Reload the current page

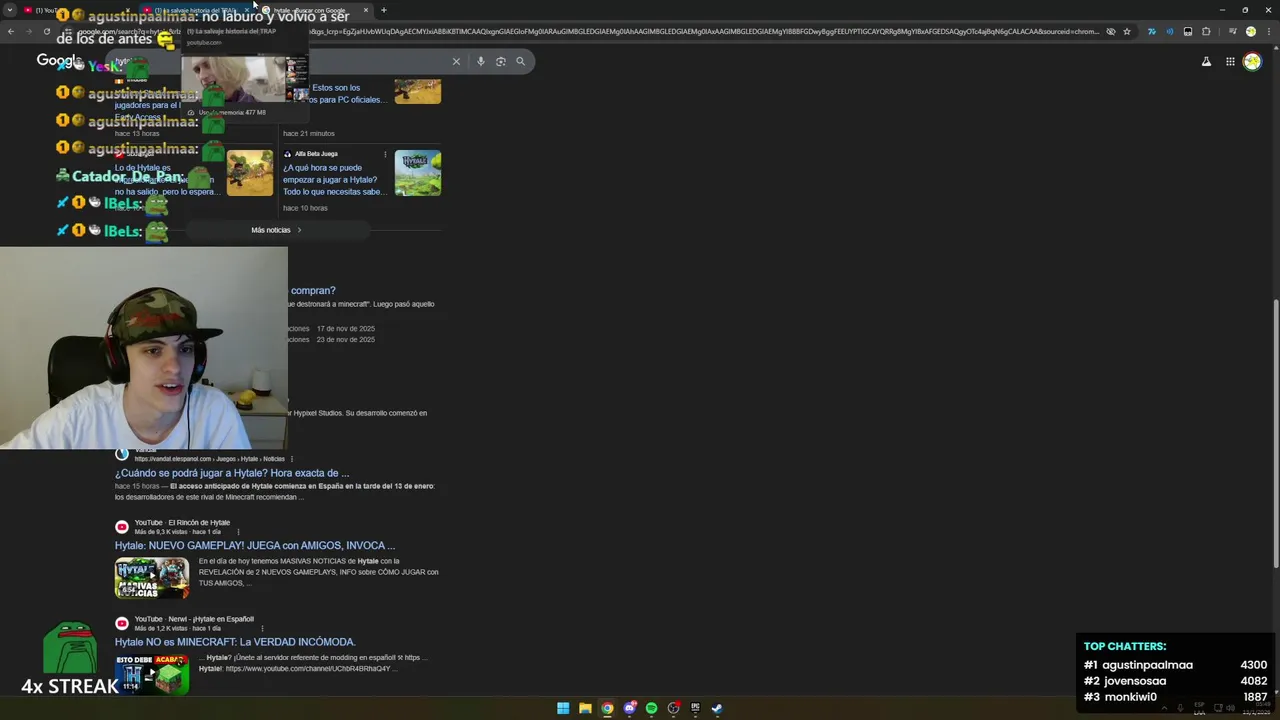tap(46, 31)
